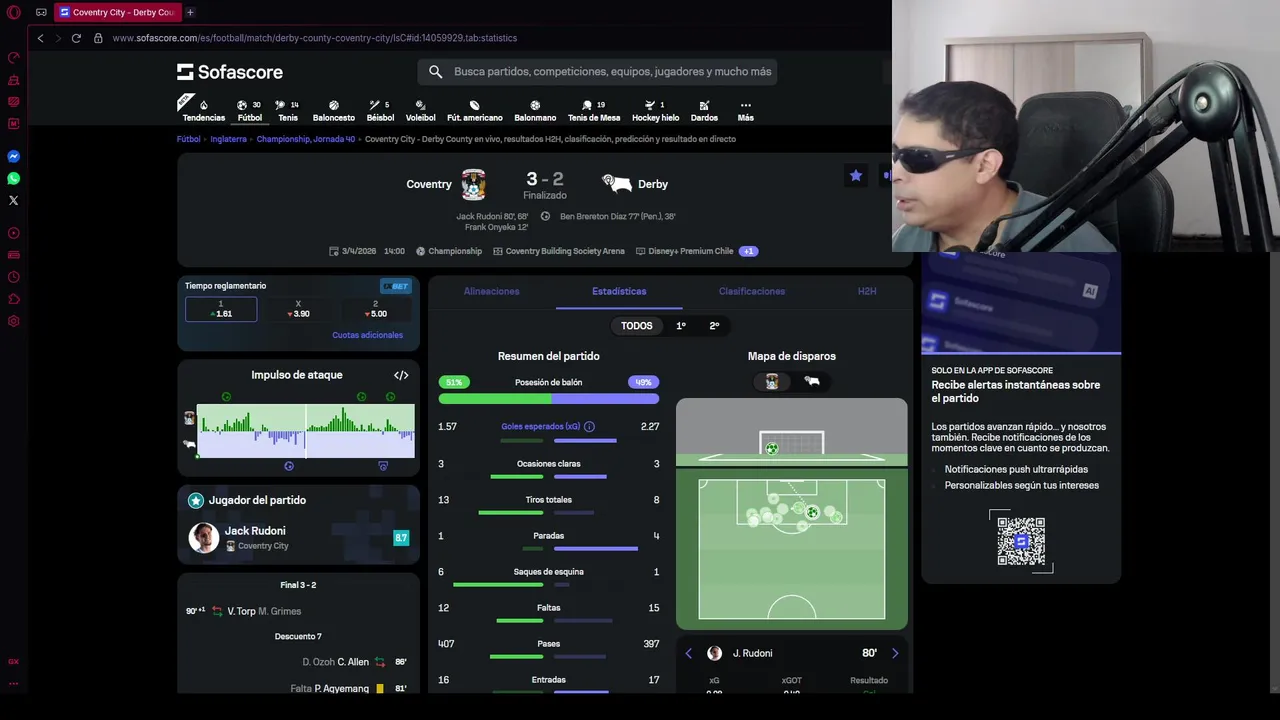Open the player icon in Opera sidebar
This screenshot has height=720, width=1280.
point(13,233)
